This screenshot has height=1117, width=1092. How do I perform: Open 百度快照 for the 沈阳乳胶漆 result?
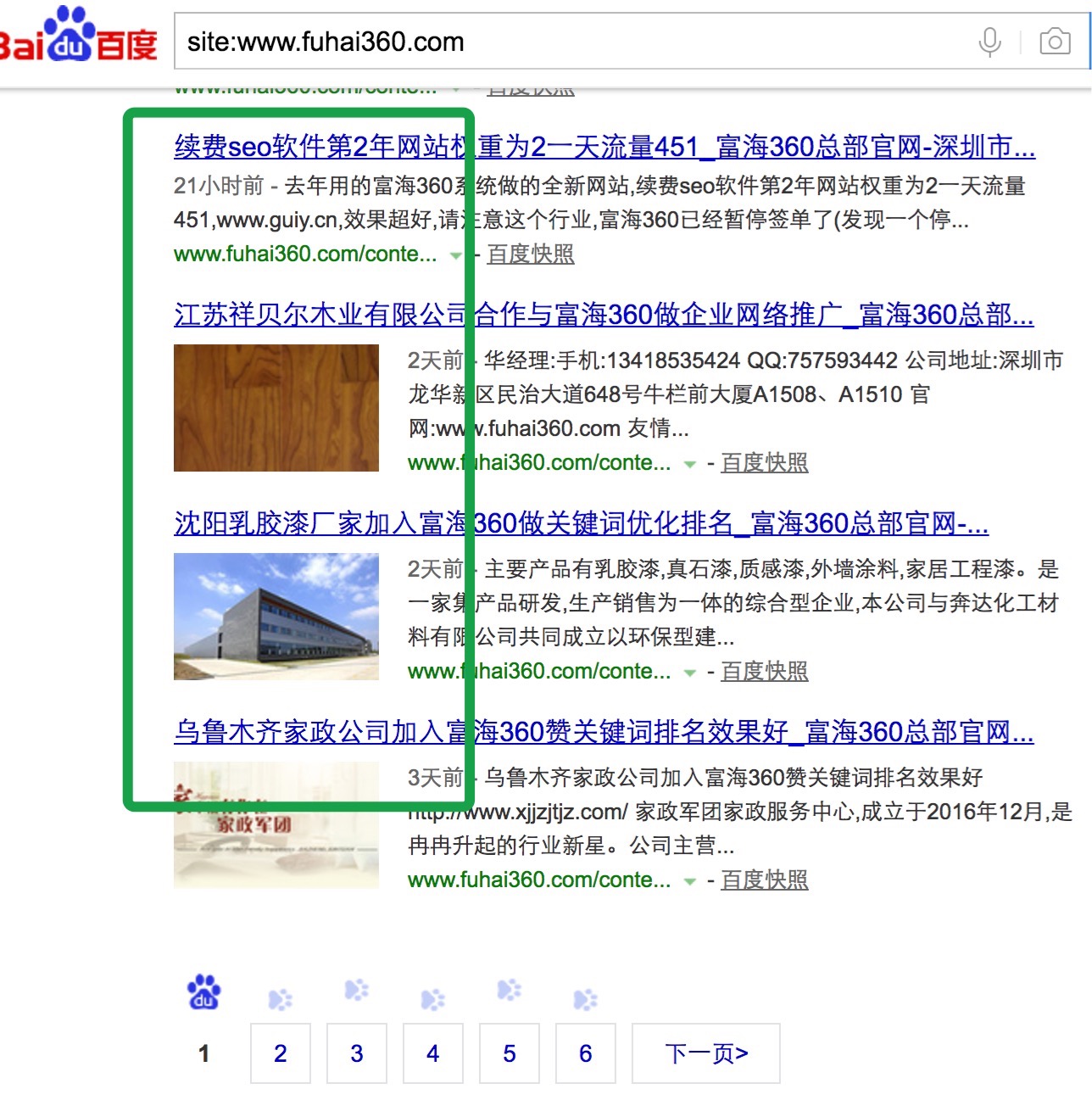[765, 671]
